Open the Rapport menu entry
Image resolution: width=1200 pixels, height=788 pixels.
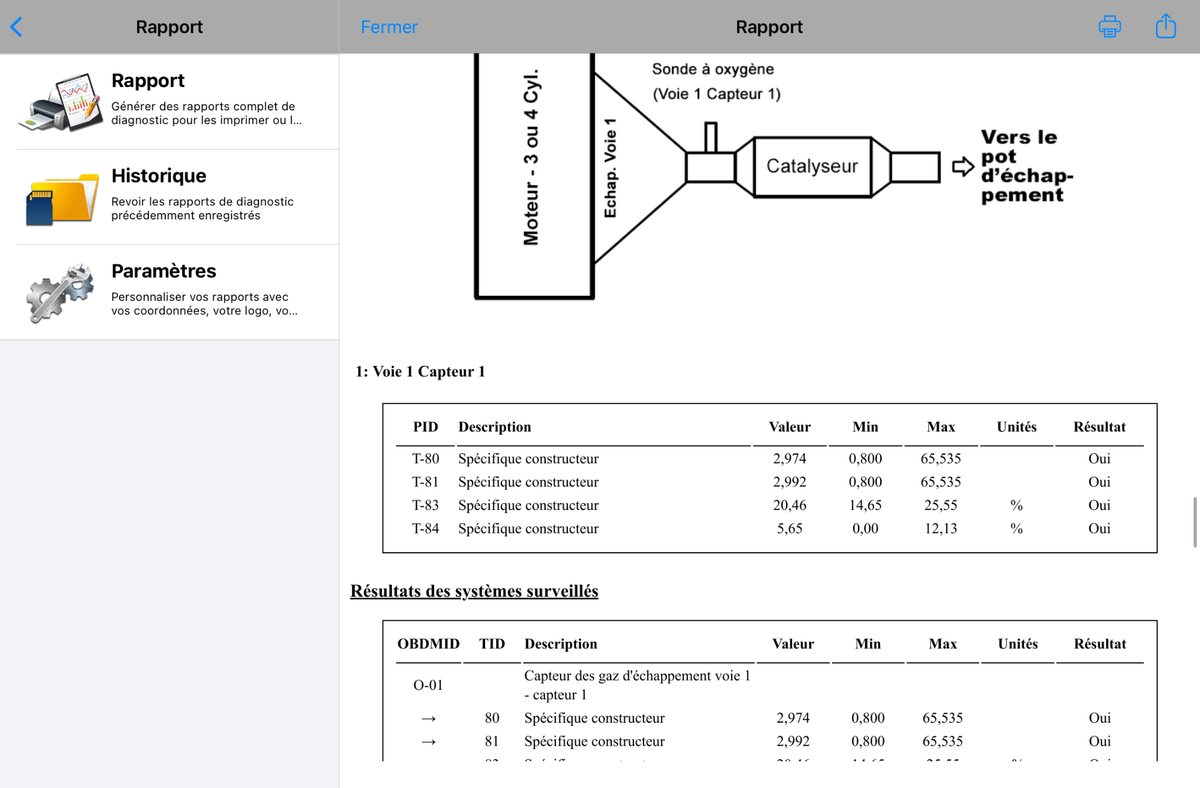click(x=170, y=102)
